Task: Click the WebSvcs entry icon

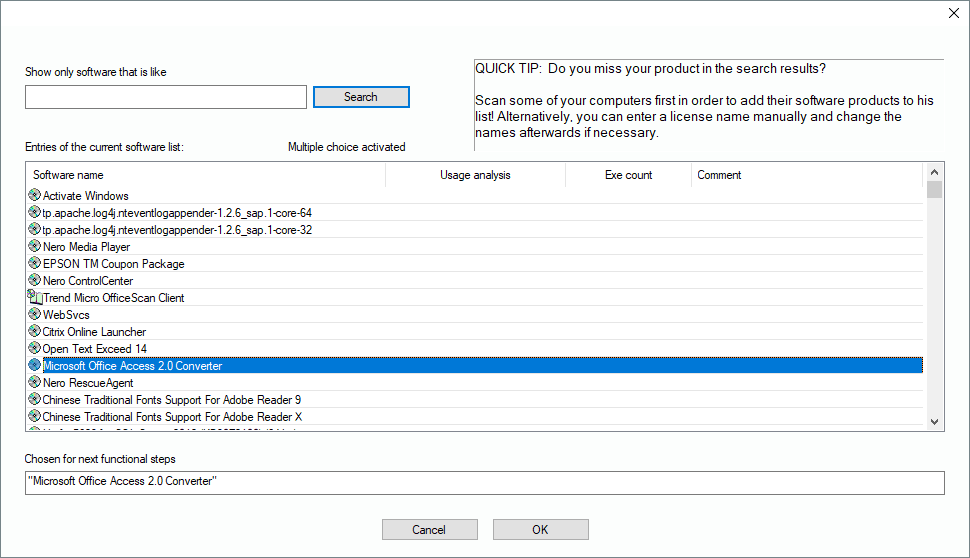Action: pos(35,315)
